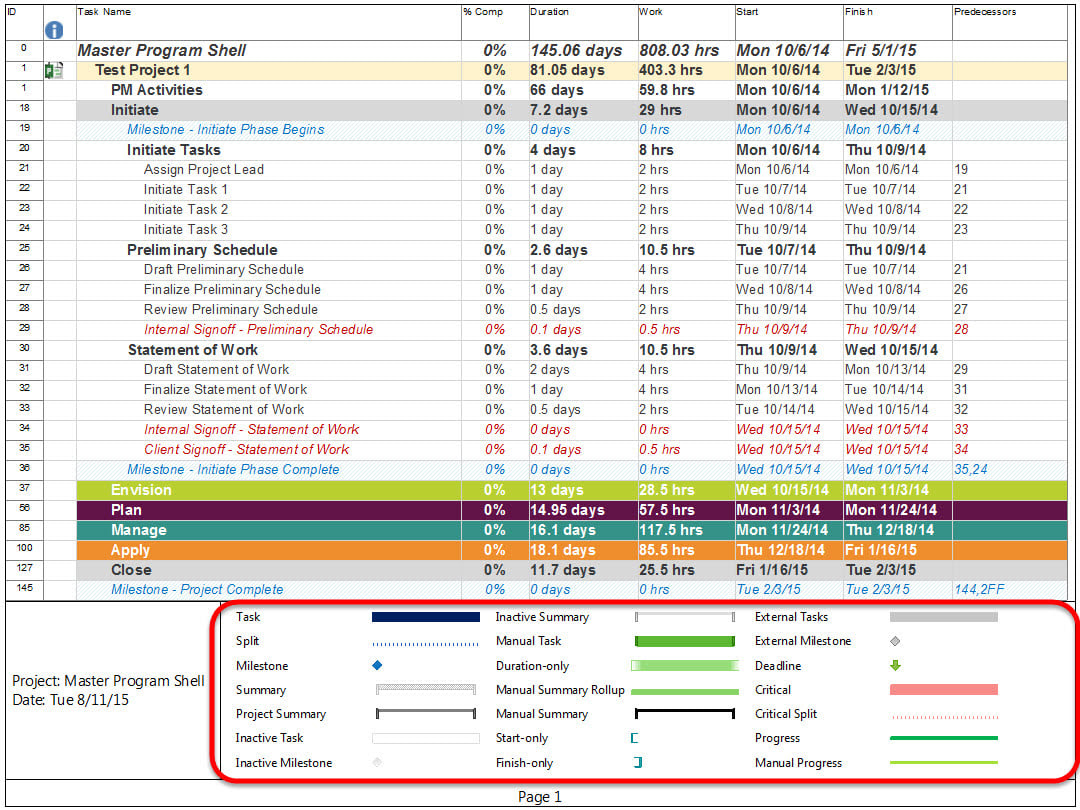Click the blue Milestone diamond in legend
This screenshot has width=1080, height=810.
pos(377,665)
